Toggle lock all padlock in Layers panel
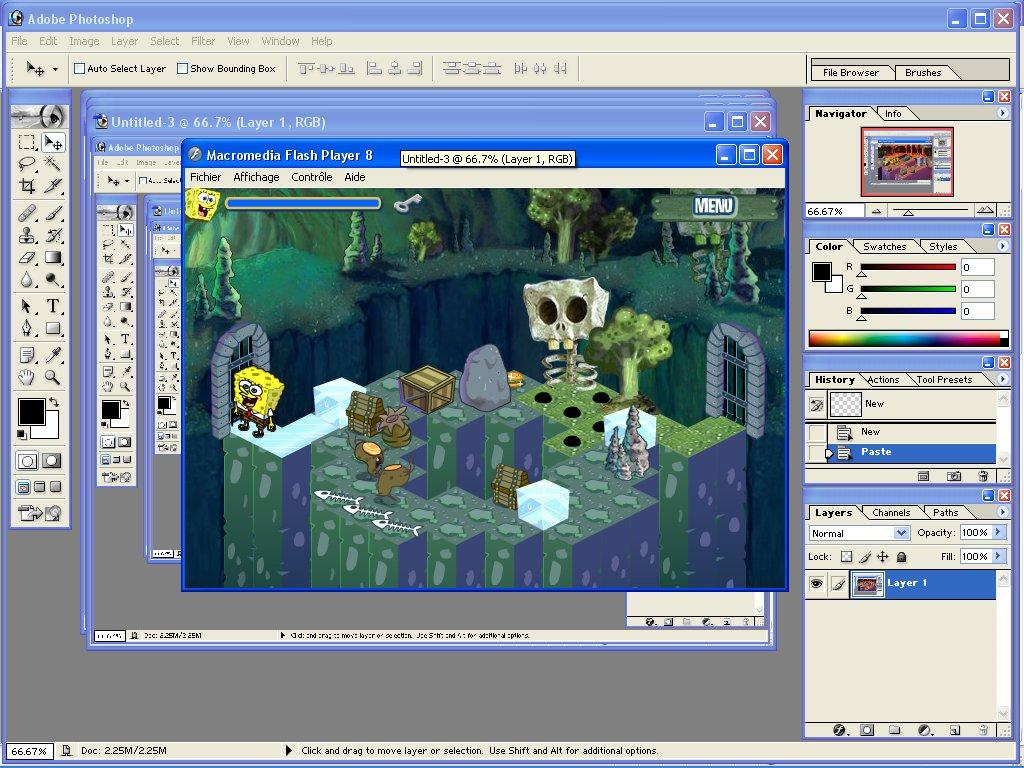The width and height of the screenshot is (1024, 768). [901, 557]
